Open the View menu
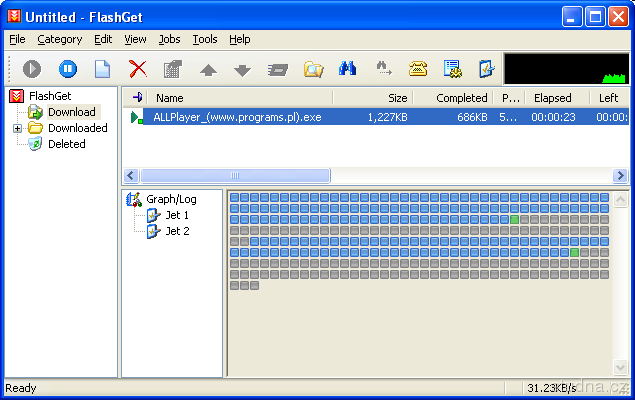The image size is (635, 400). click(x=135, y=39)
